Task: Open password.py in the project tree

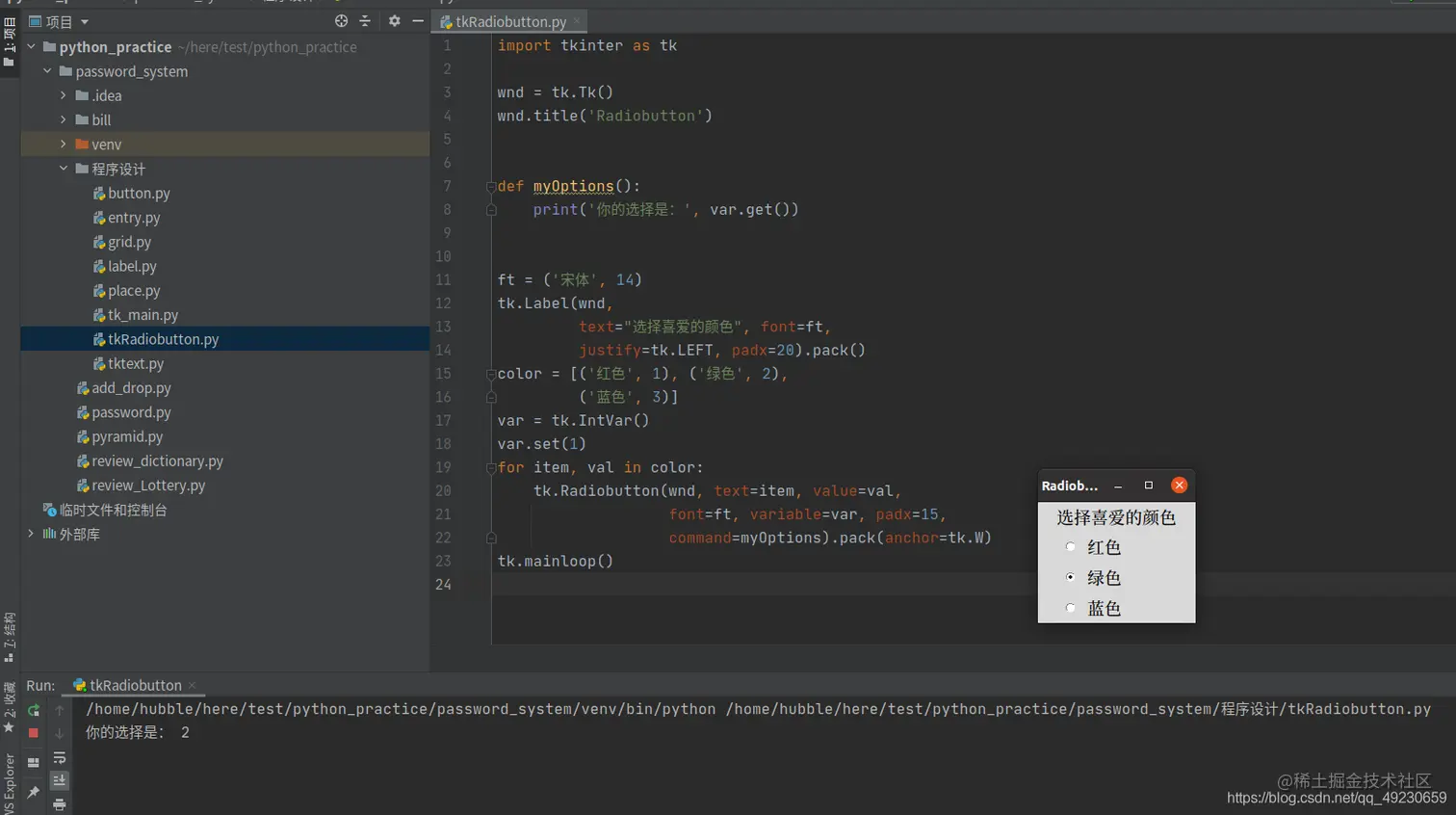Action: point(131,412)
